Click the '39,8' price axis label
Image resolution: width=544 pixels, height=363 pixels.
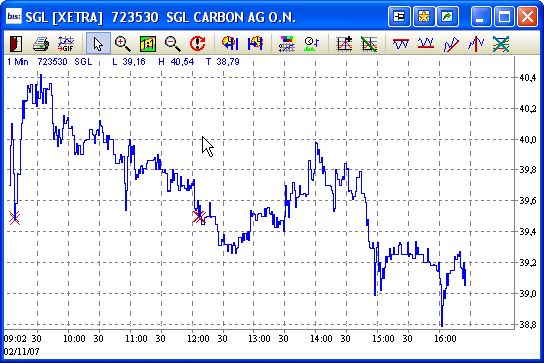(528, 170)
